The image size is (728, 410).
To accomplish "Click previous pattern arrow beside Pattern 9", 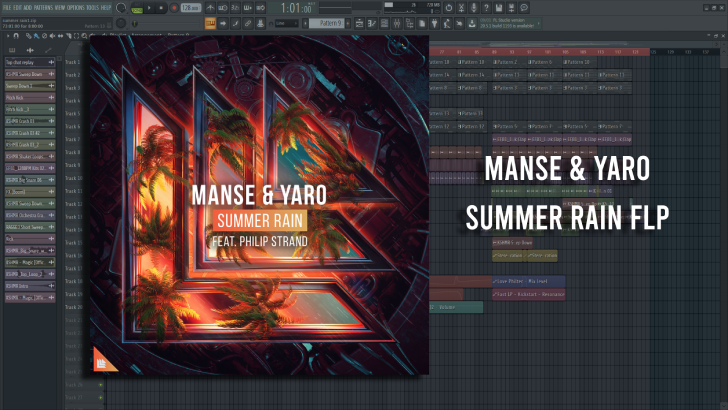I will pyautogui.click(x=305, y=23).
